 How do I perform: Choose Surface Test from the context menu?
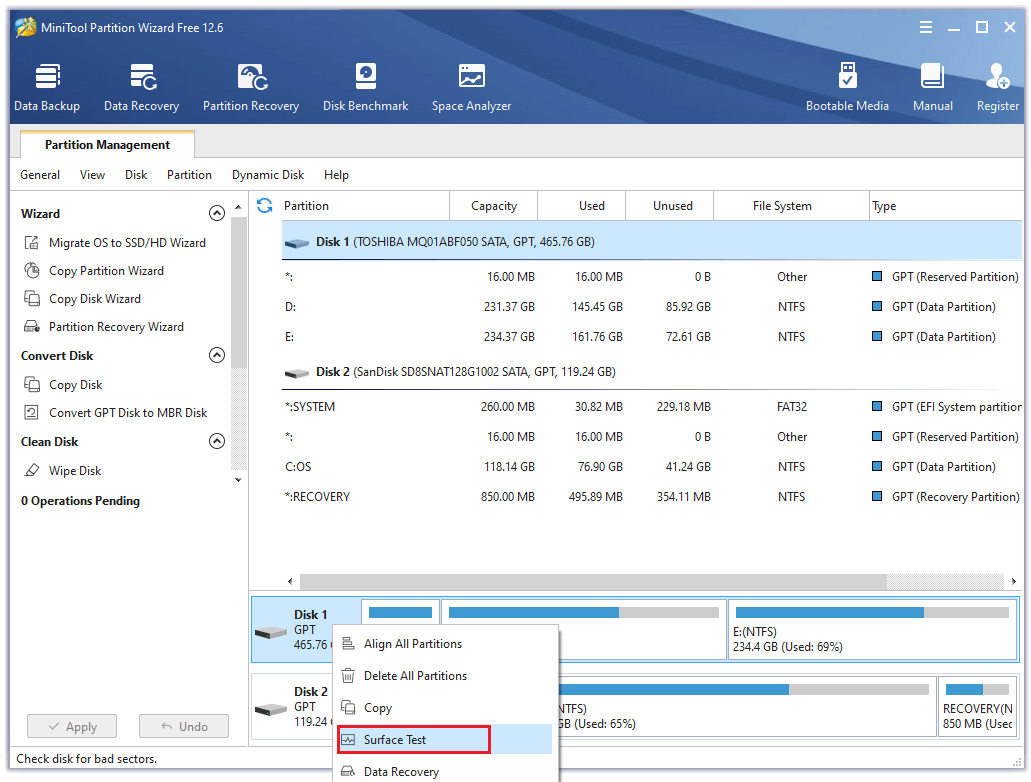point(444,739)
